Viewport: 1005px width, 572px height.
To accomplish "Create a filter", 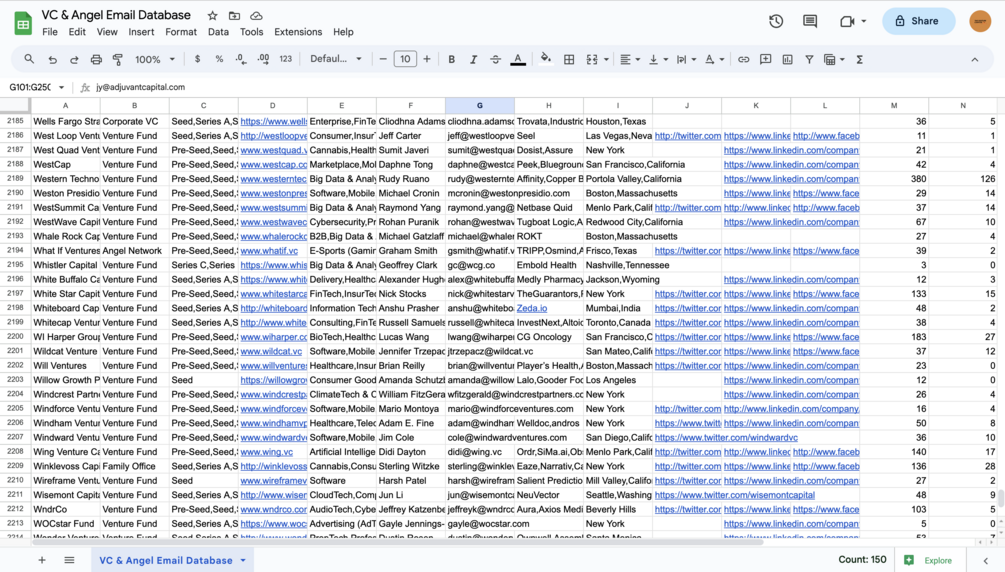I will pyautogui.click(x=809, y=59).
